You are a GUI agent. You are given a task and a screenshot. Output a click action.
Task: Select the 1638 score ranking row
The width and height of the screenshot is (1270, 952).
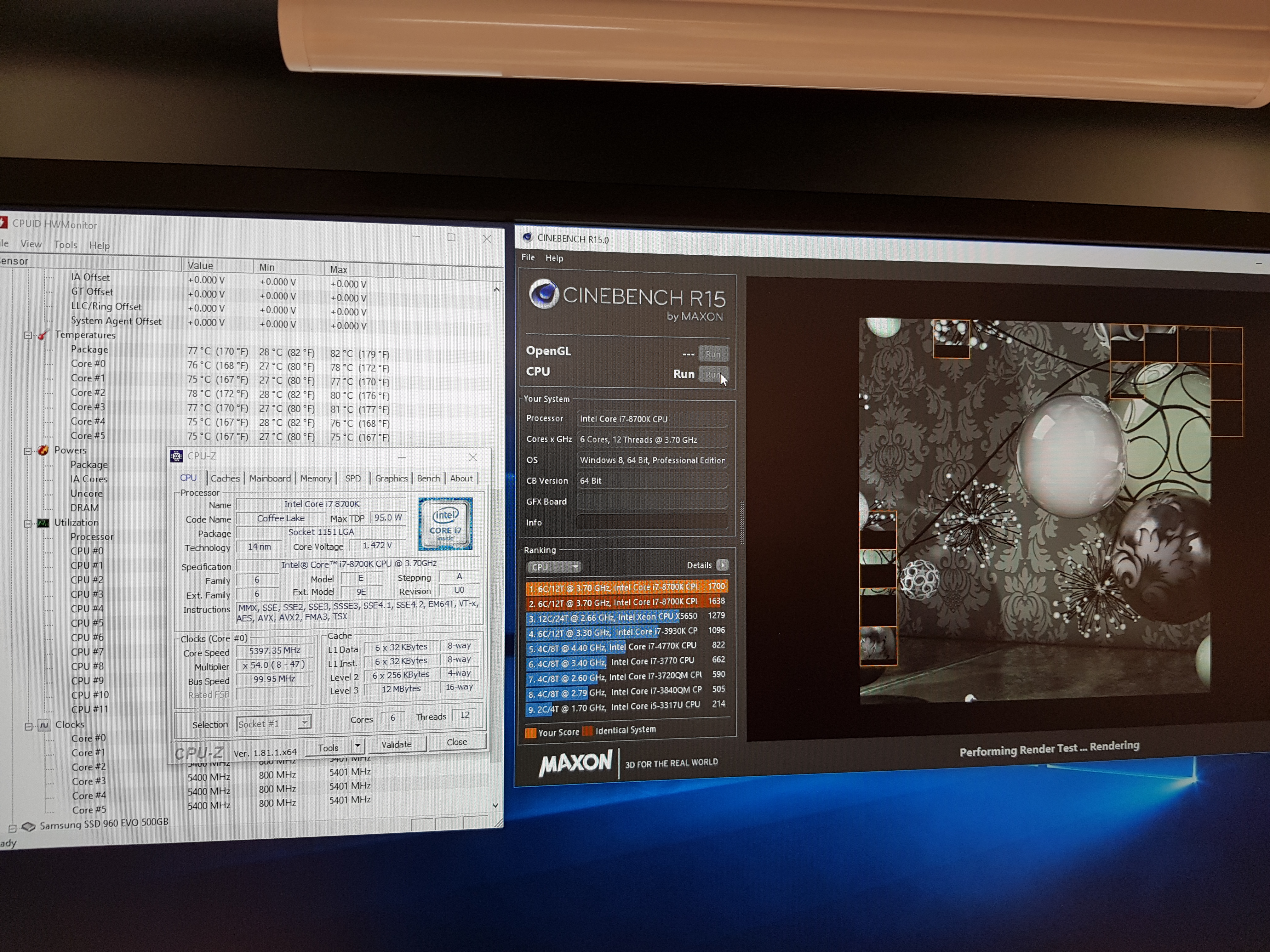pos(626,603)
